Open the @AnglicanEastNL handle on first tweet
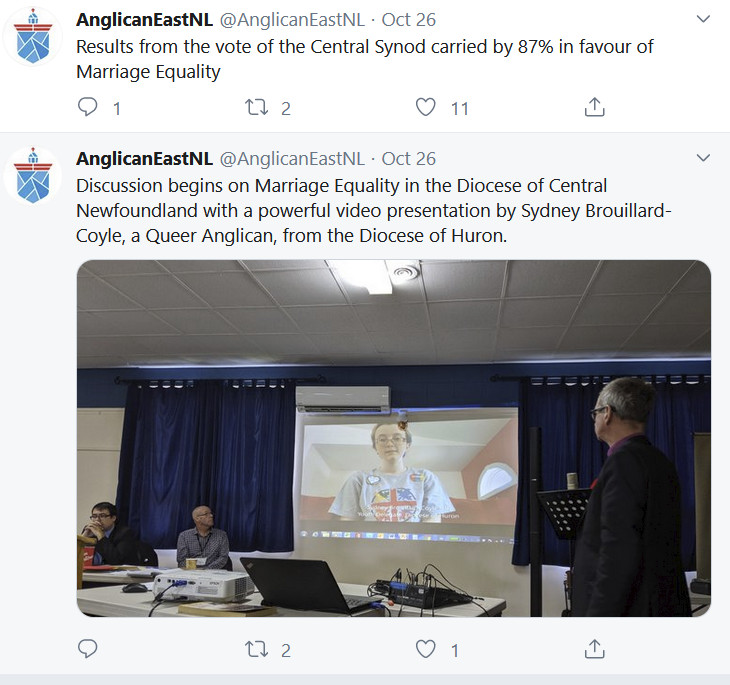This screenshot has height=685, width=730. click(292, 20)
